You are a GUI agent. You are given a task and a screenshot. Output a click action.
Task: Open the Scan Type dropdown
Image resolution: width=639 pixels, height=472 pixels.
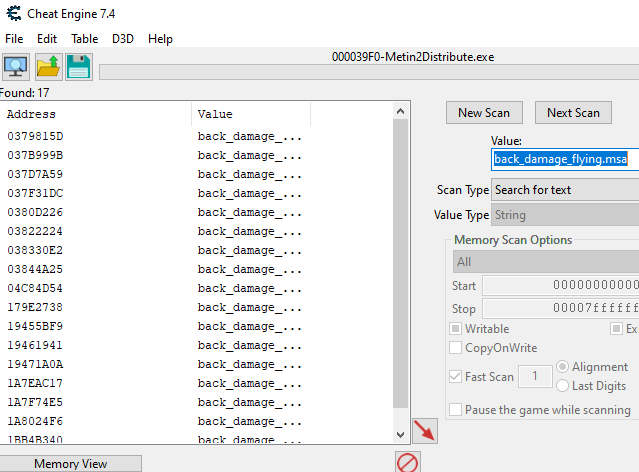tap(565, 190)
